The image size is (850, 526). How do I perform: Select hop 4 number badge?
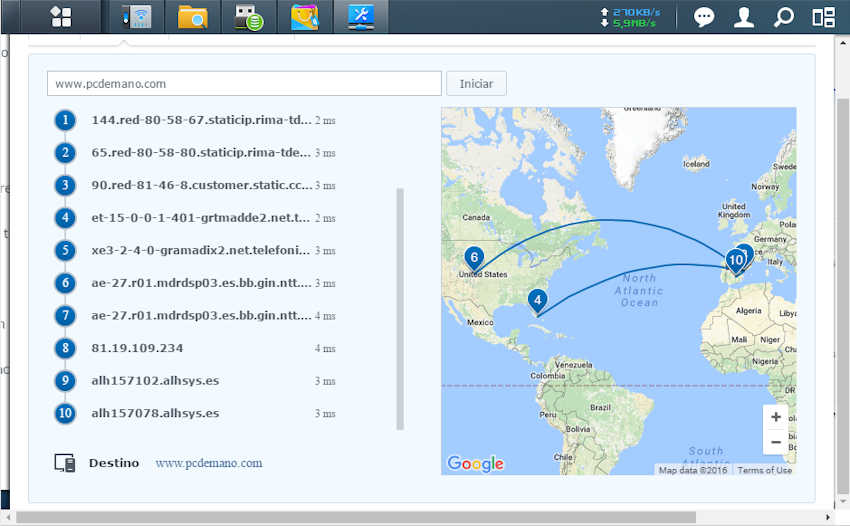pyautogui.click(x=65, y=217)
